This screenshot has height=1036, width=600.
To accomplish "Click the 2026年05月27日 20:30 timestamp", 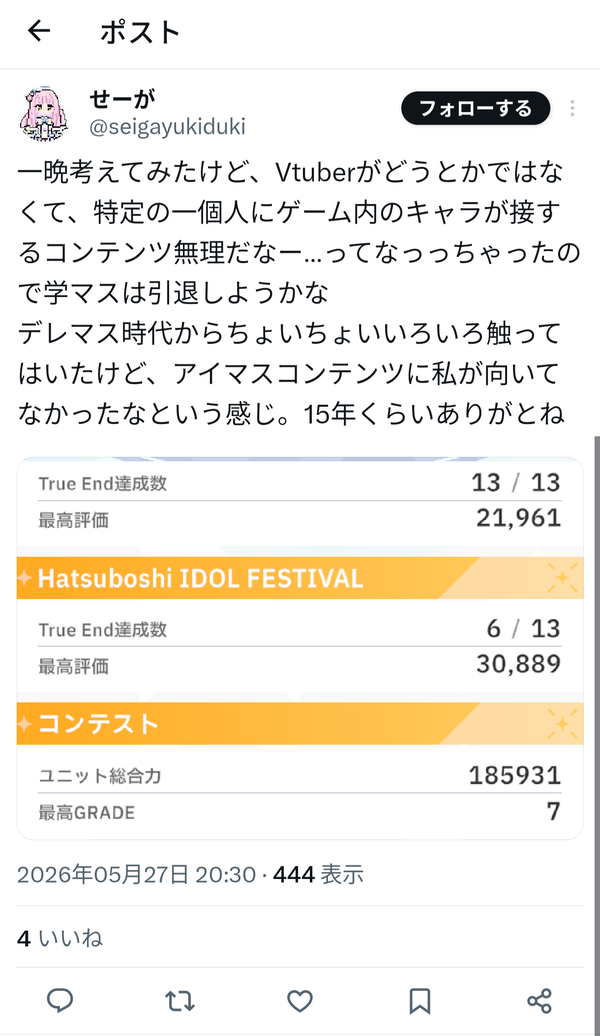I will click(136, 875).
